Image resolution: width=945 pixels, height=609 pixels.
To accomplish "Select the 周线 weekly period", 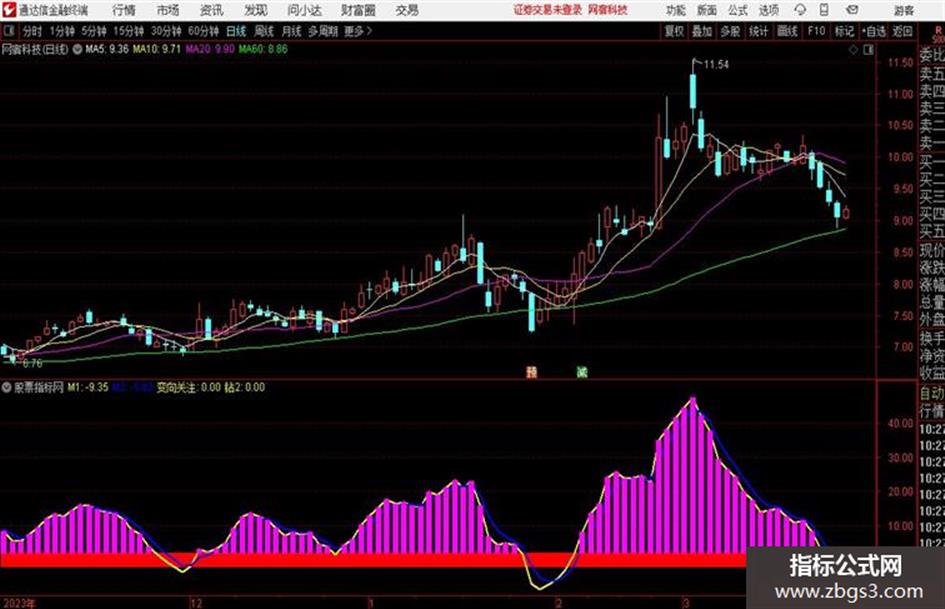I will (263, 31).
